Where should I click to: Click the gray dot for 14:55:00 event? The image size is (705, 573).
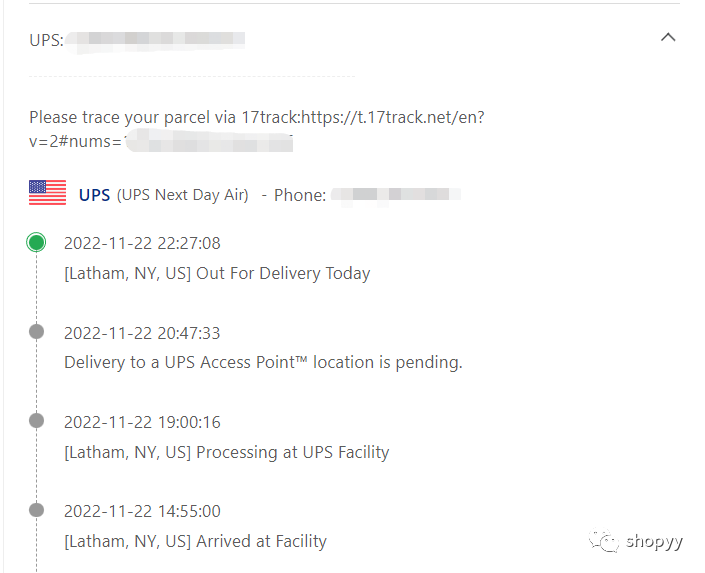(36, 510)
